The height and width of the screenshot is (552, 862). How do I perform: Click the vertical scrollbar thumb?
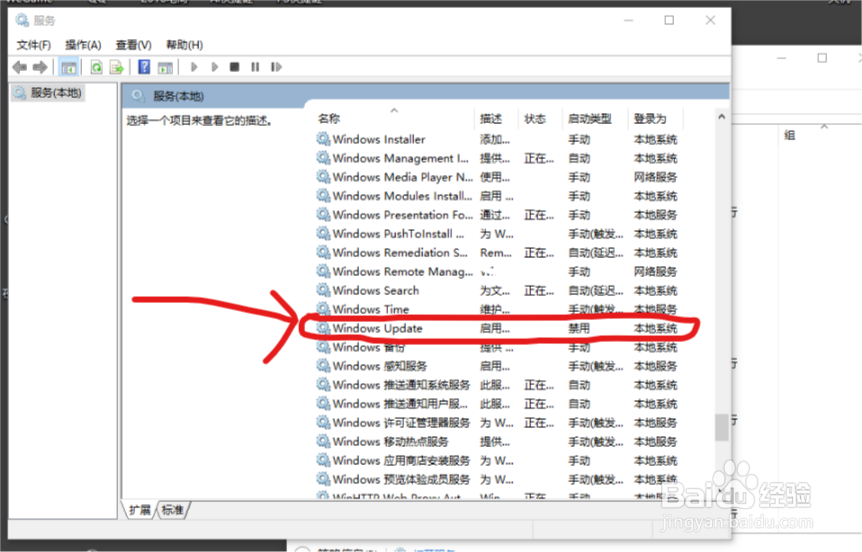coord(721,427)
